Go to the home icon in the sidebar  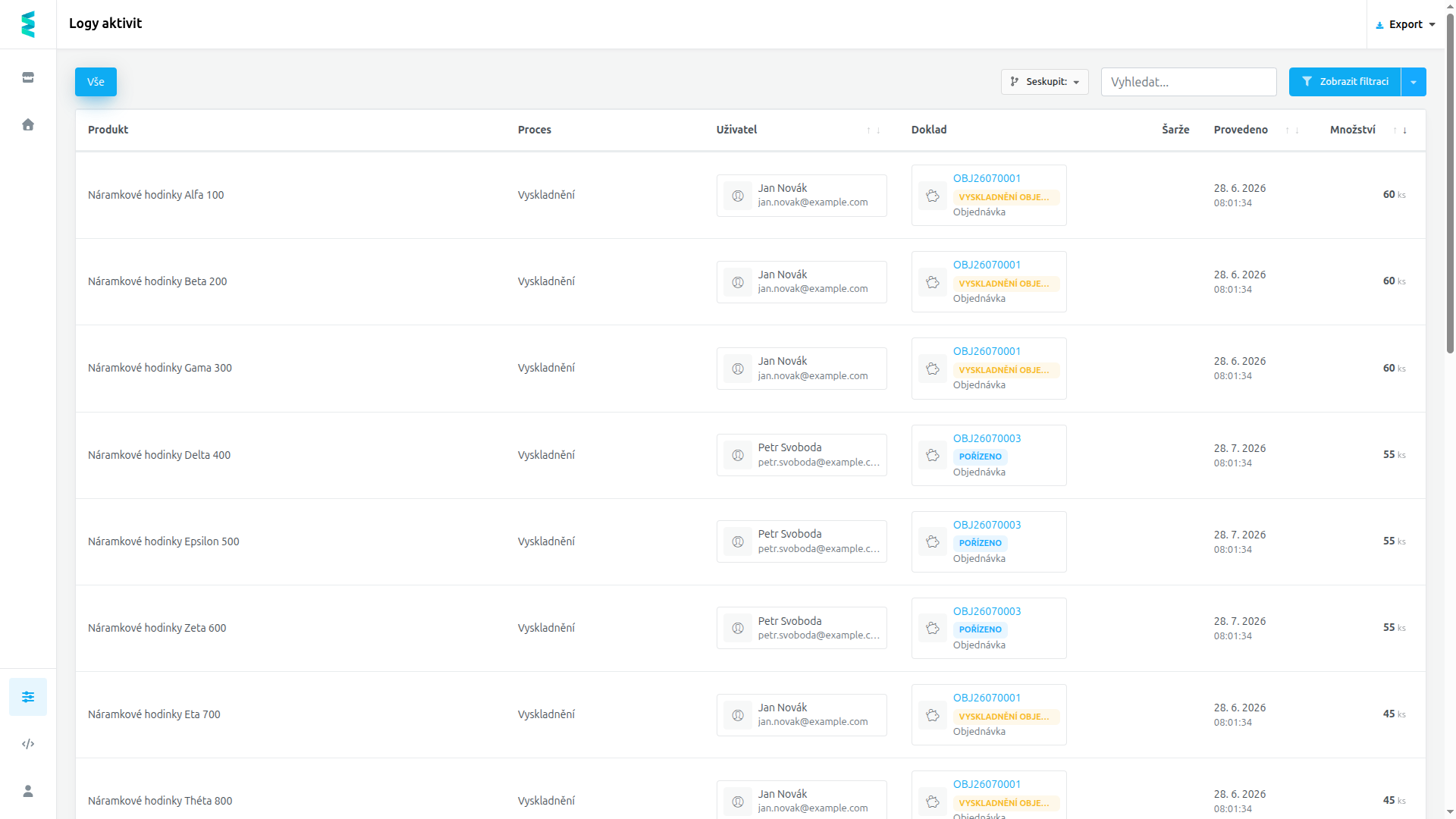point(28,124)
